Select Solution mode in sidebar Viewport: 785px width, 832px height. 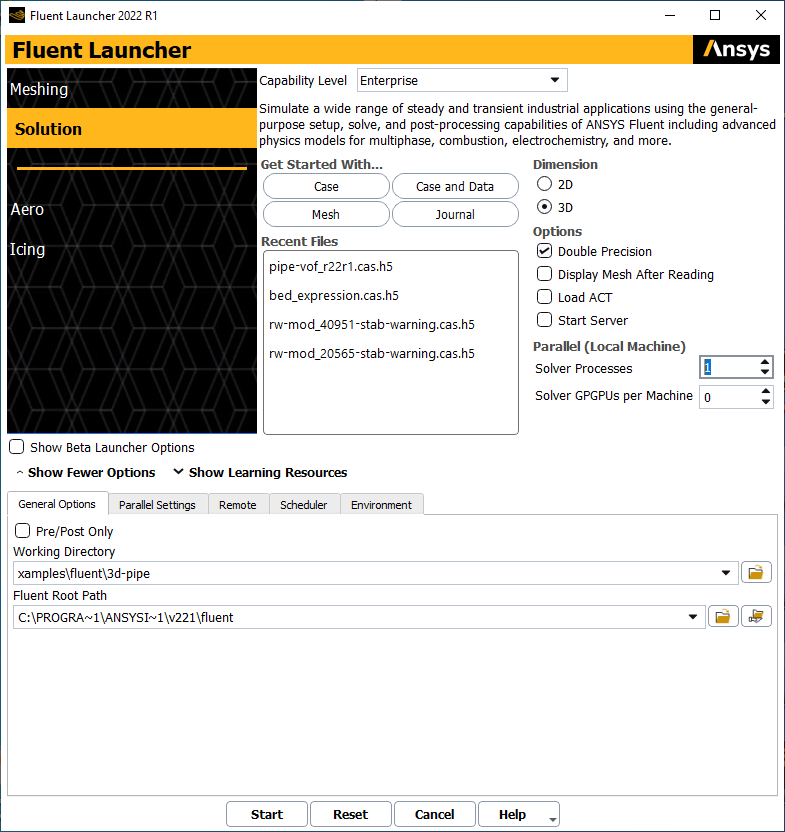point(132,128)
